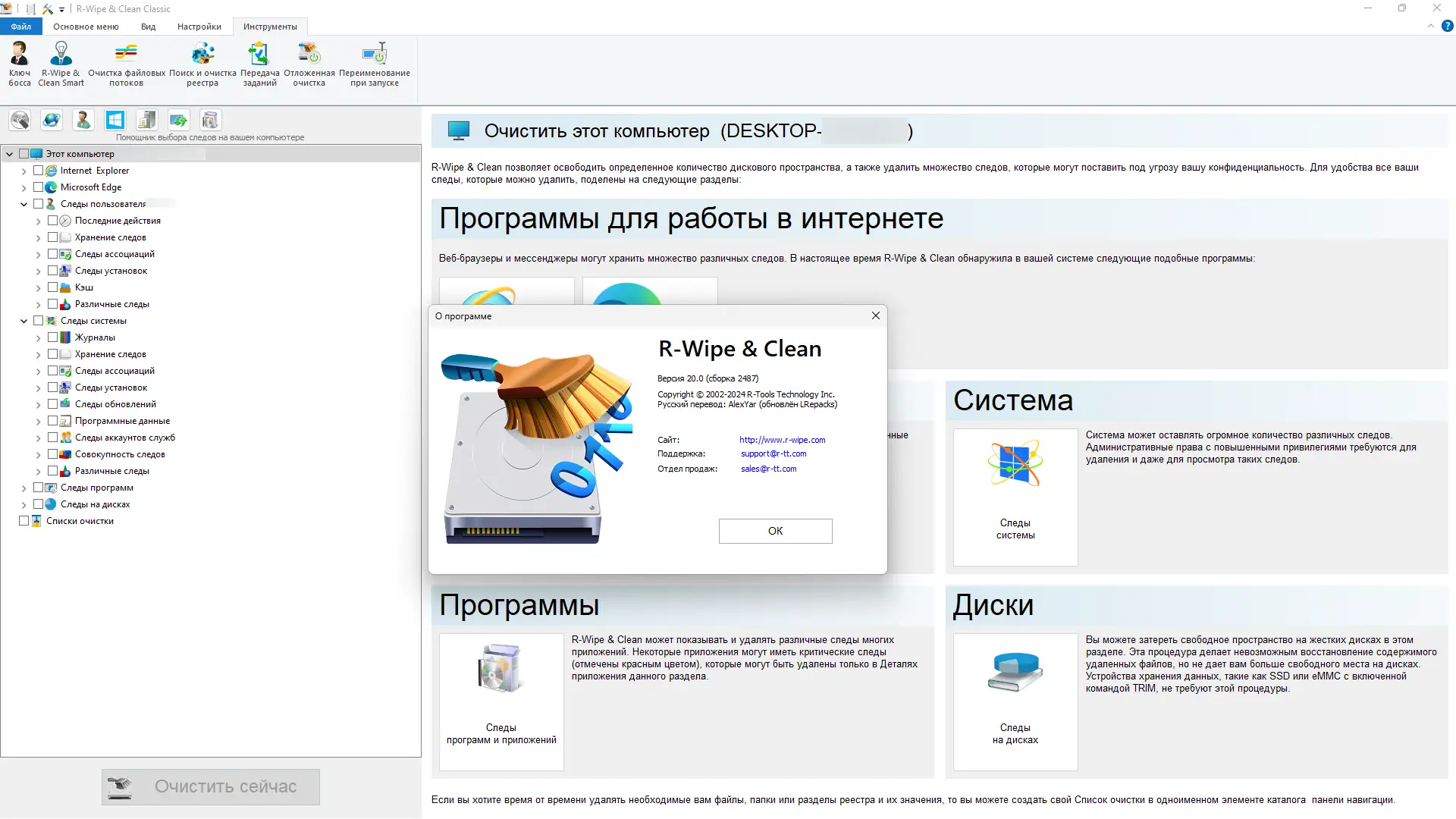Open Очистка файловых потоков tool
The width and height of the screenshot is (1456, 819).
(125, 64)
